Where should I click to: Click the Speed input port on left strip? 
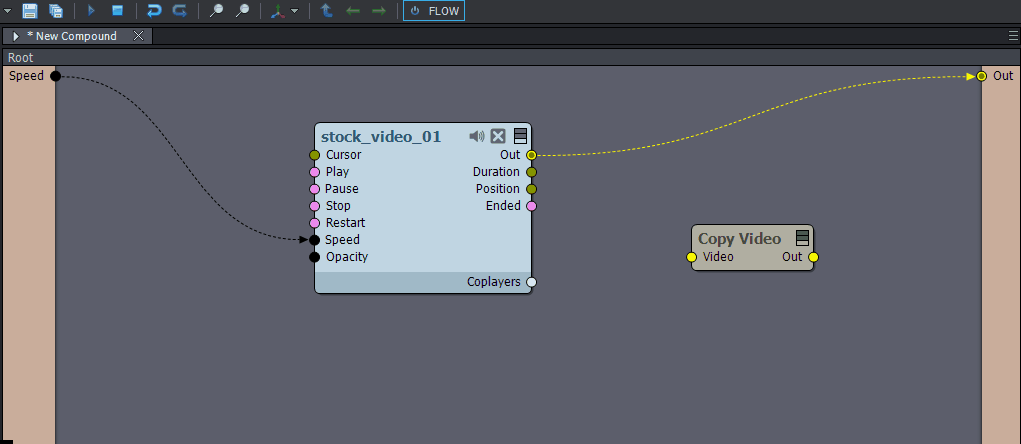click(x=55, y=76)
